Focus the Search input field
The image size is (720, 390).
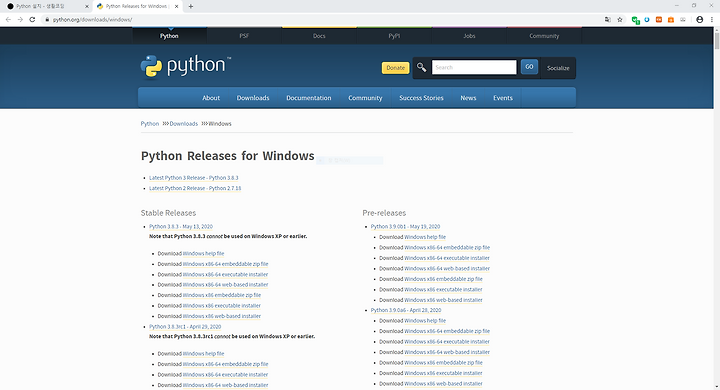[474, 67]
